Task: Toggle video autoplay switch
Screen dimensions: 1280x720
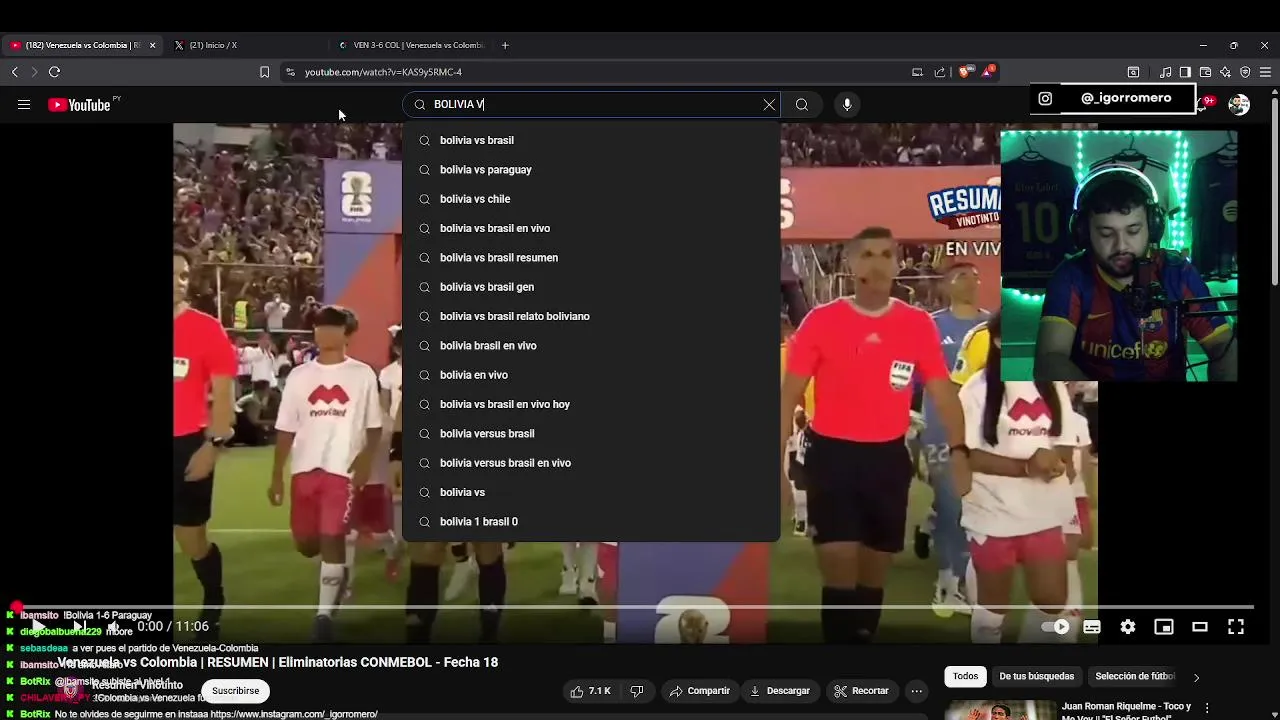Action: pyautogui.click(x=1055, y=627)
